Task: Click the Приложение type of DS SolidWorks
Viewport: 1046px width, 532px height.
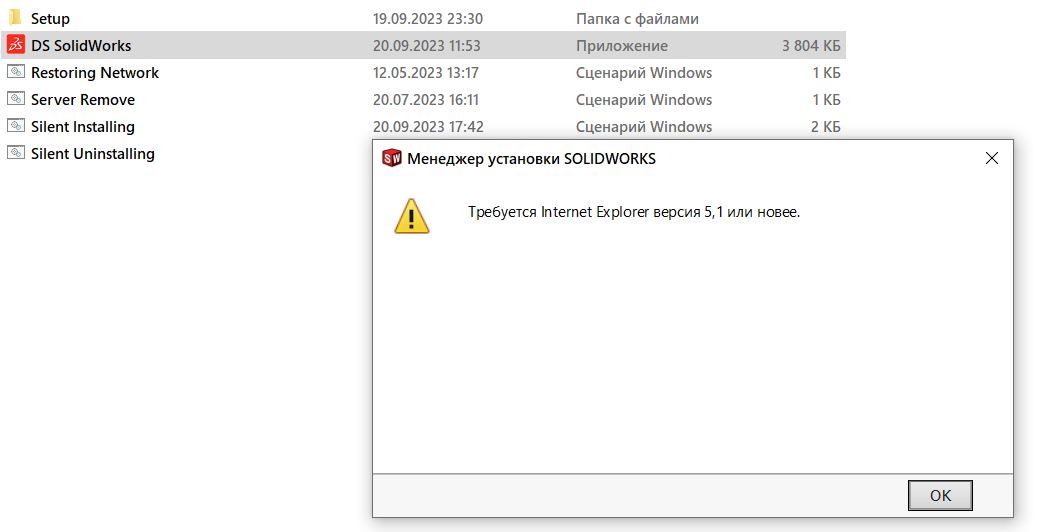Action: [x=622, y=46]
